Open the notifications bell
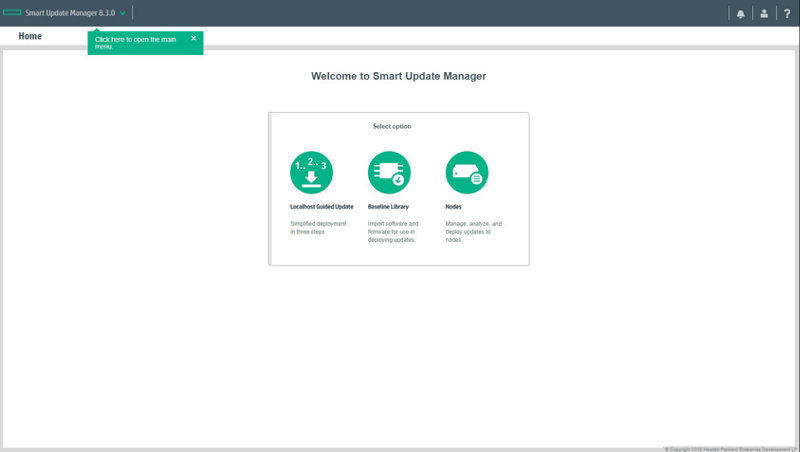The height and width of the screenshot is (452, 800). [741, 14]
